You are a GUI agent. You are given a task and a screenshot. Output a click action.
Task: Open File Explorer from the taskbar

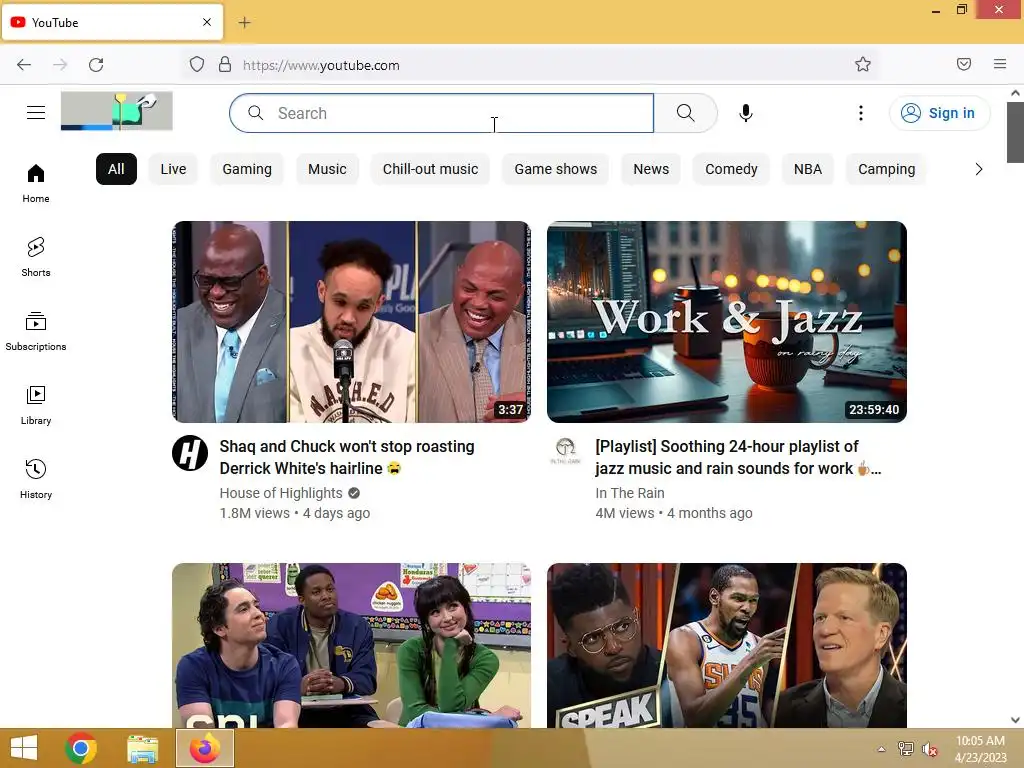pos(142,748)
